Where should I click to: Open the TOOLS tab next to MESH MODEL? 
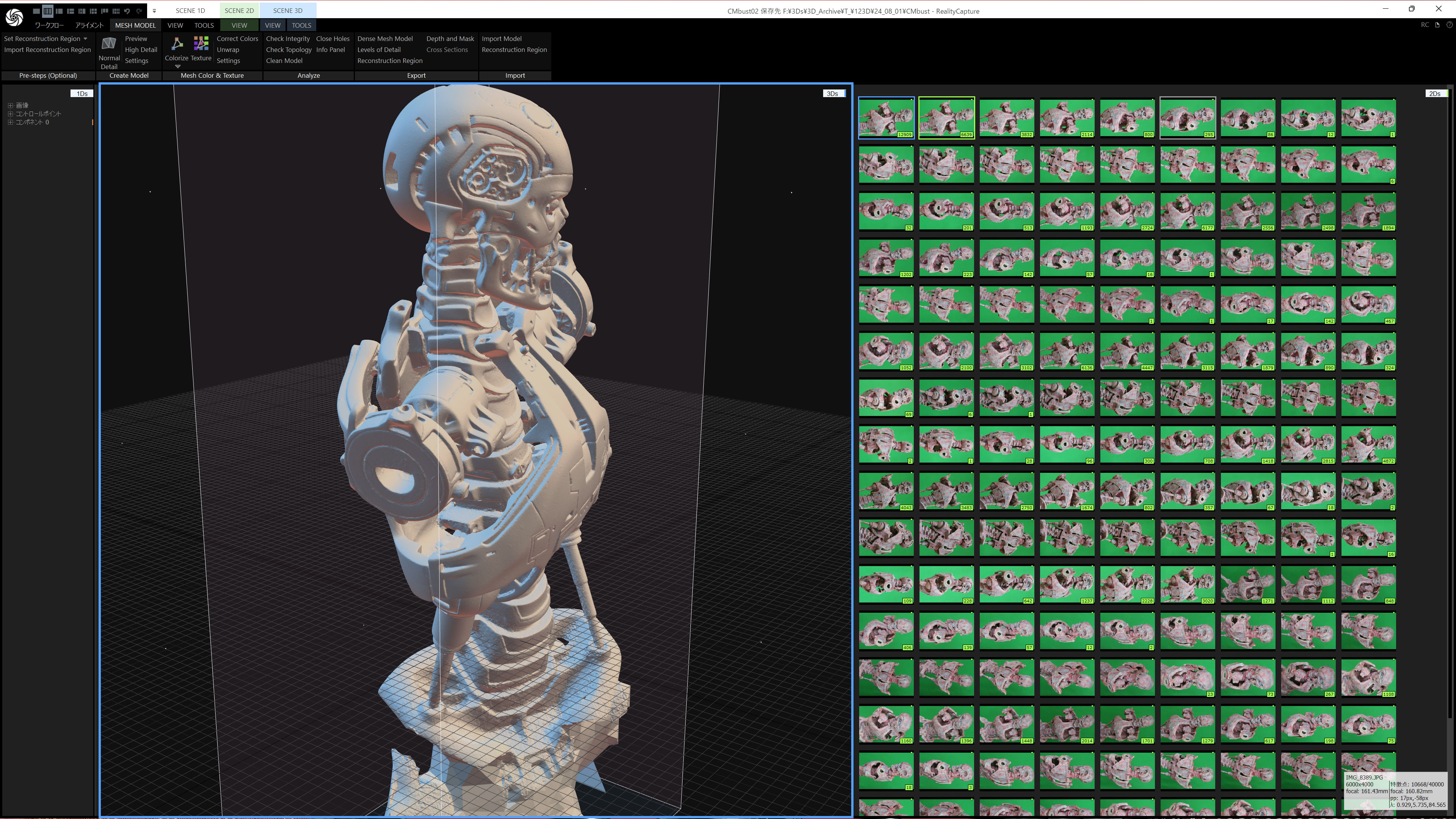tap(204, 25)
